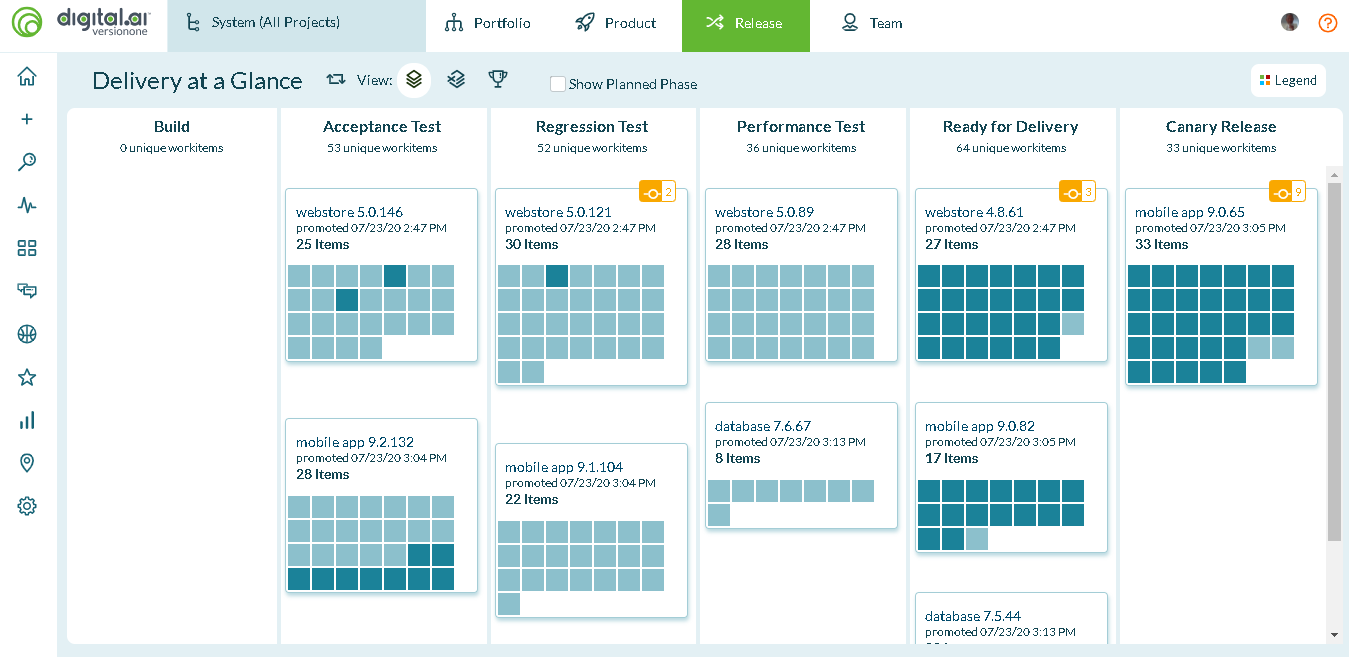Click the ball-shaped icon in the sidebar

[27, 334]
